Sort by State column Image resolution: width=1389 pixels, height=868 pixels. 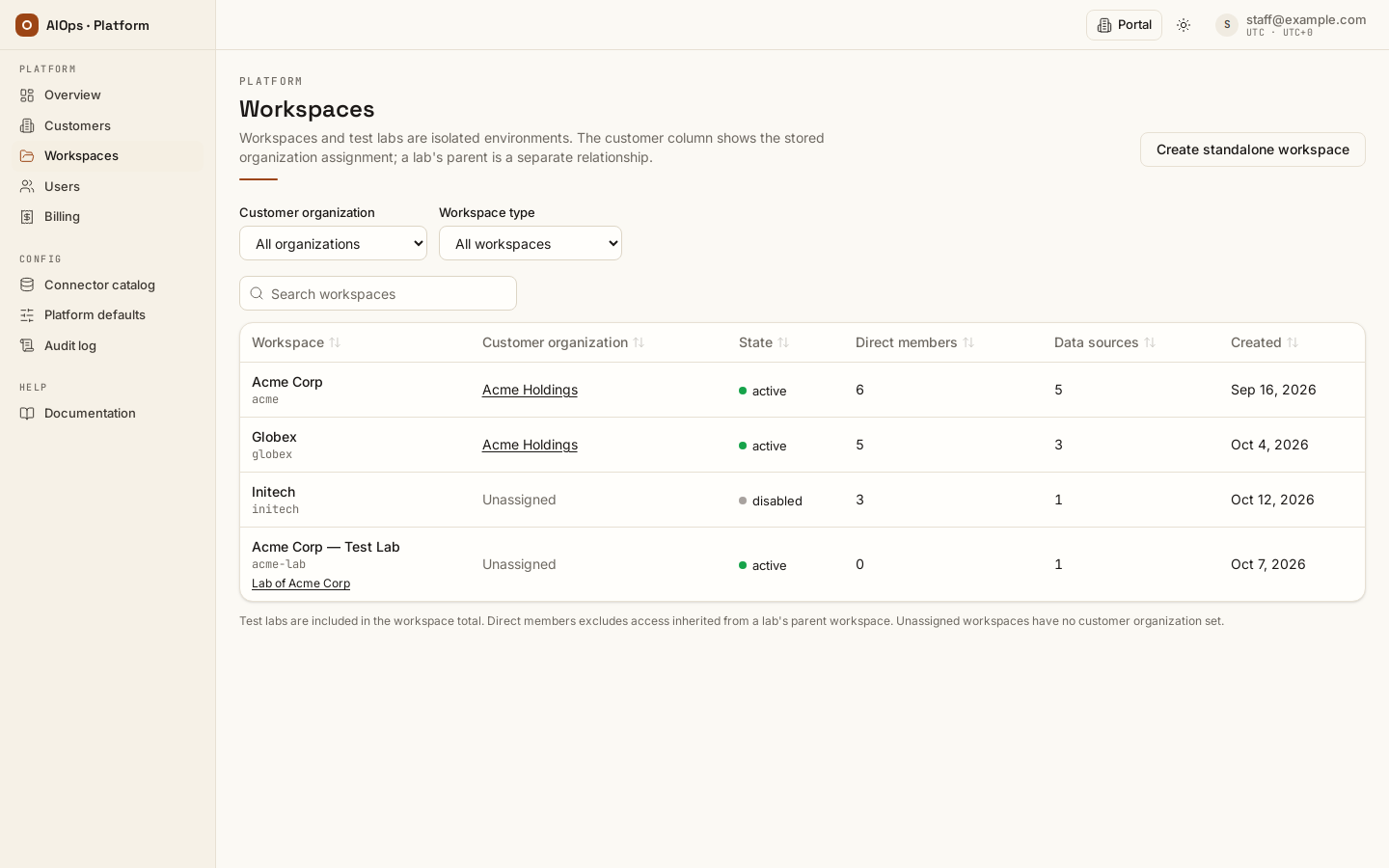pos(764,342)
